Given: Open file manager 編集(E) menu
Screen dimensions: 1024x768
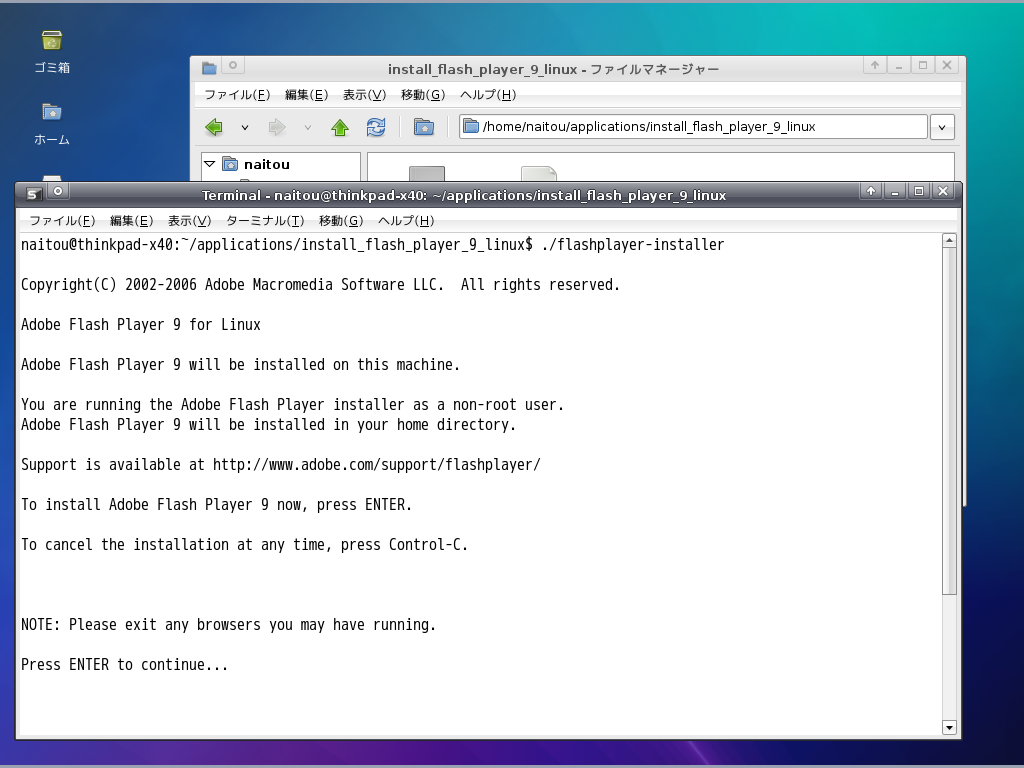Looking at the screenshot, I should [x=306, y=95].
